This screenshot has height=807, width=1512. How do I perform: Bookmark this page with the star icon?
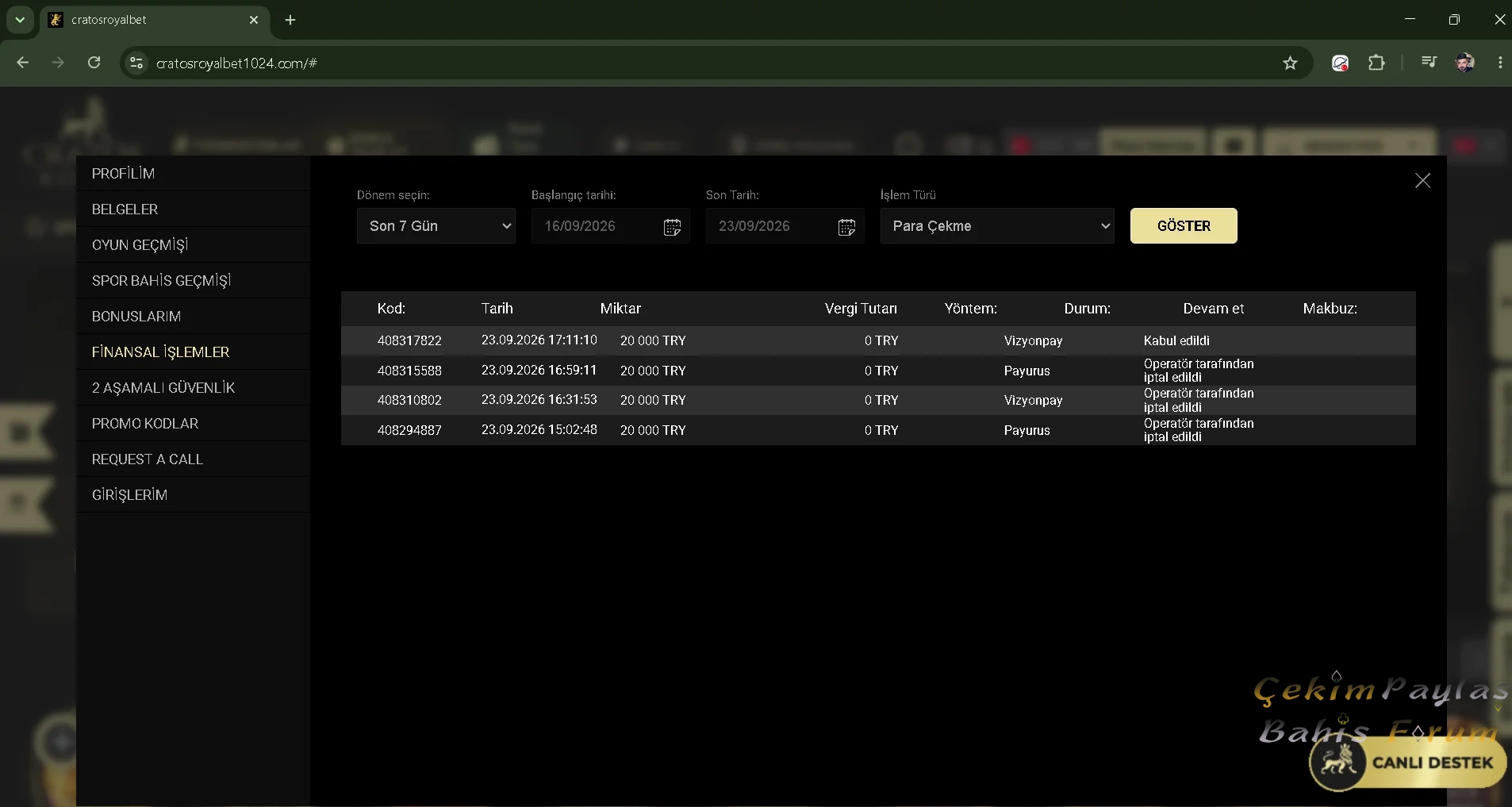coord(1290,63)
